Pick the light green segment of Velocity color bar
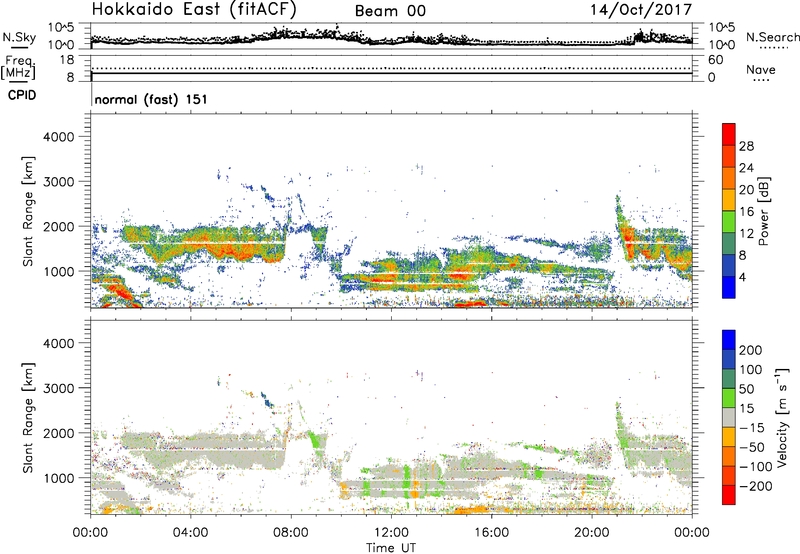The width and height of the screenshot is (800, 554). [729, 398]
